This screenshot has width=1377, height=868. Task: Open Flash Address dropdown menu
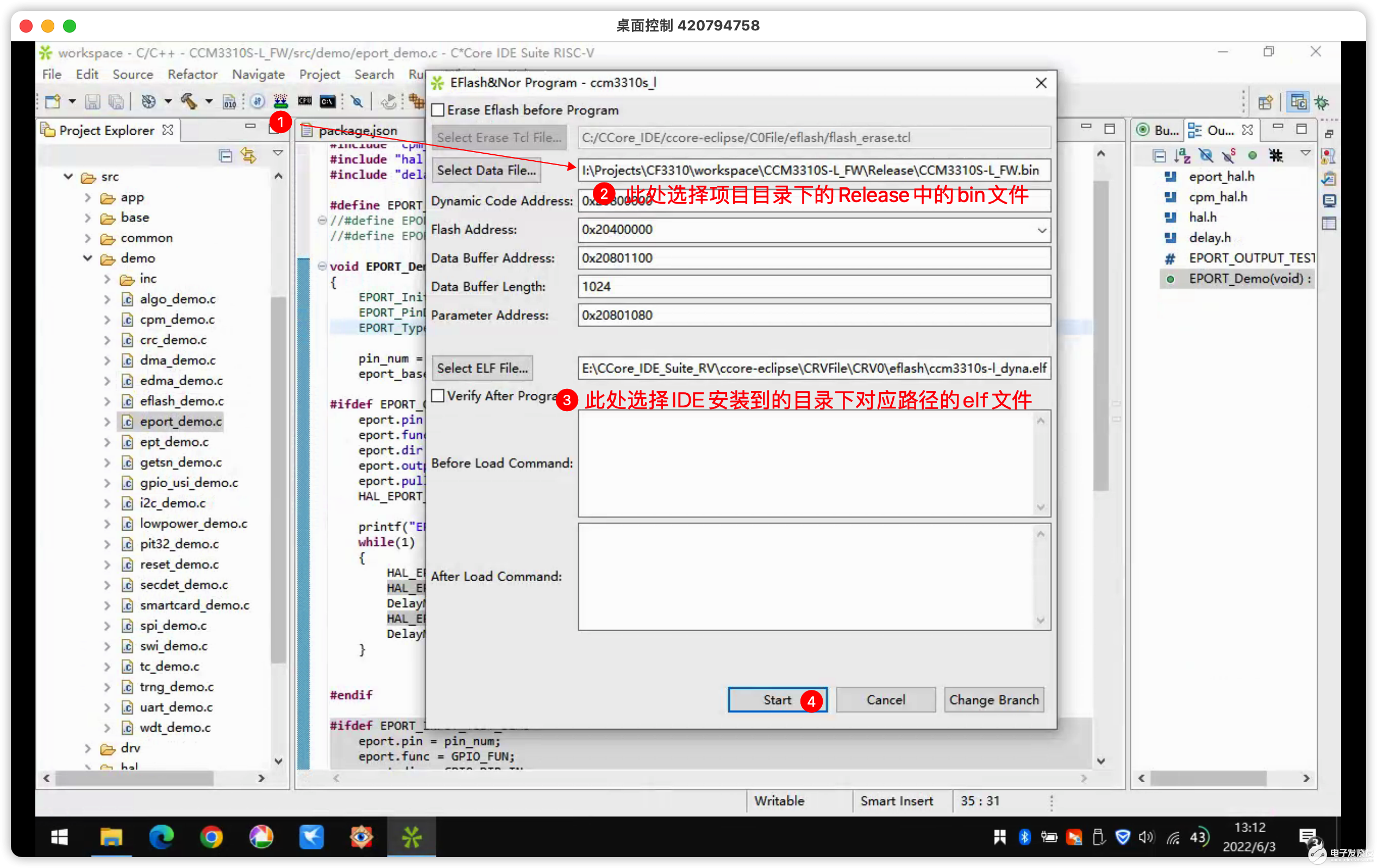point(1039,229)
